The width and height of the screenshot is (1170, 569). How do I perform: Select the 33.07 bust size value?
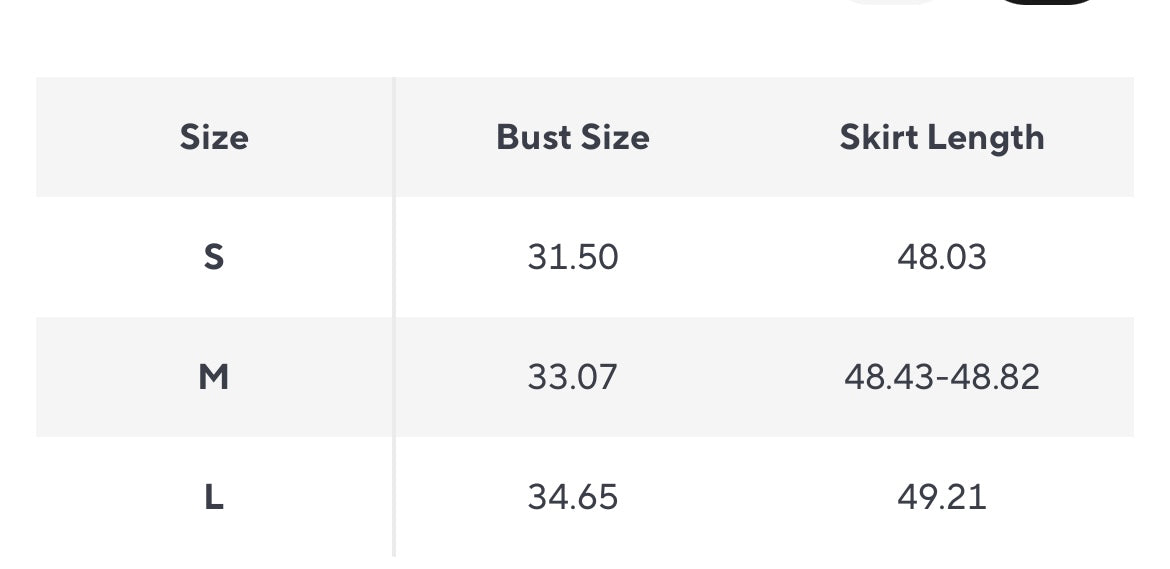[x=572, y=377]
